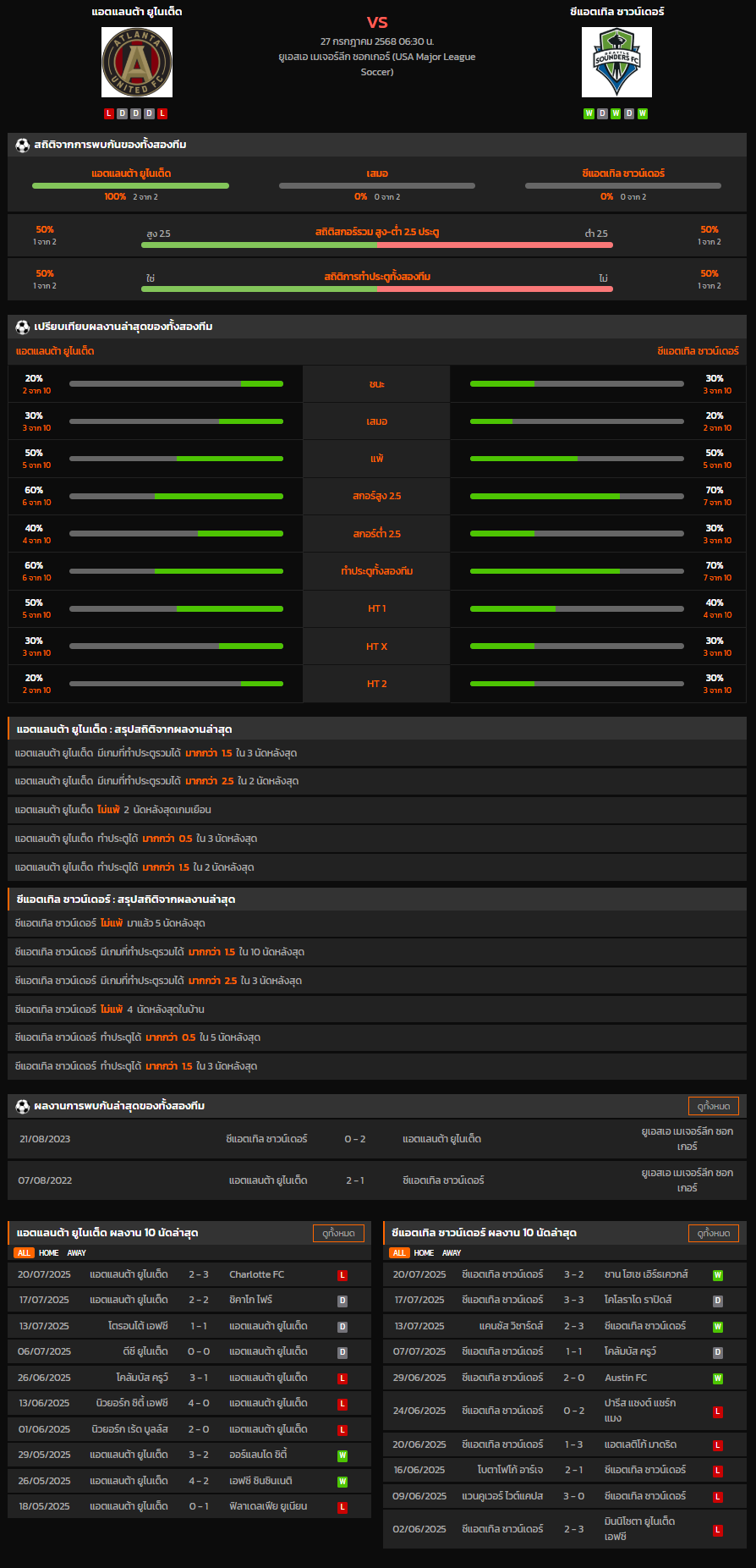This screenshot has height=1568, width=756.
Task: Click the L badge on Atlanta 13/06/2025 row
Action: pyautogui.click(x=342, y=1404)
